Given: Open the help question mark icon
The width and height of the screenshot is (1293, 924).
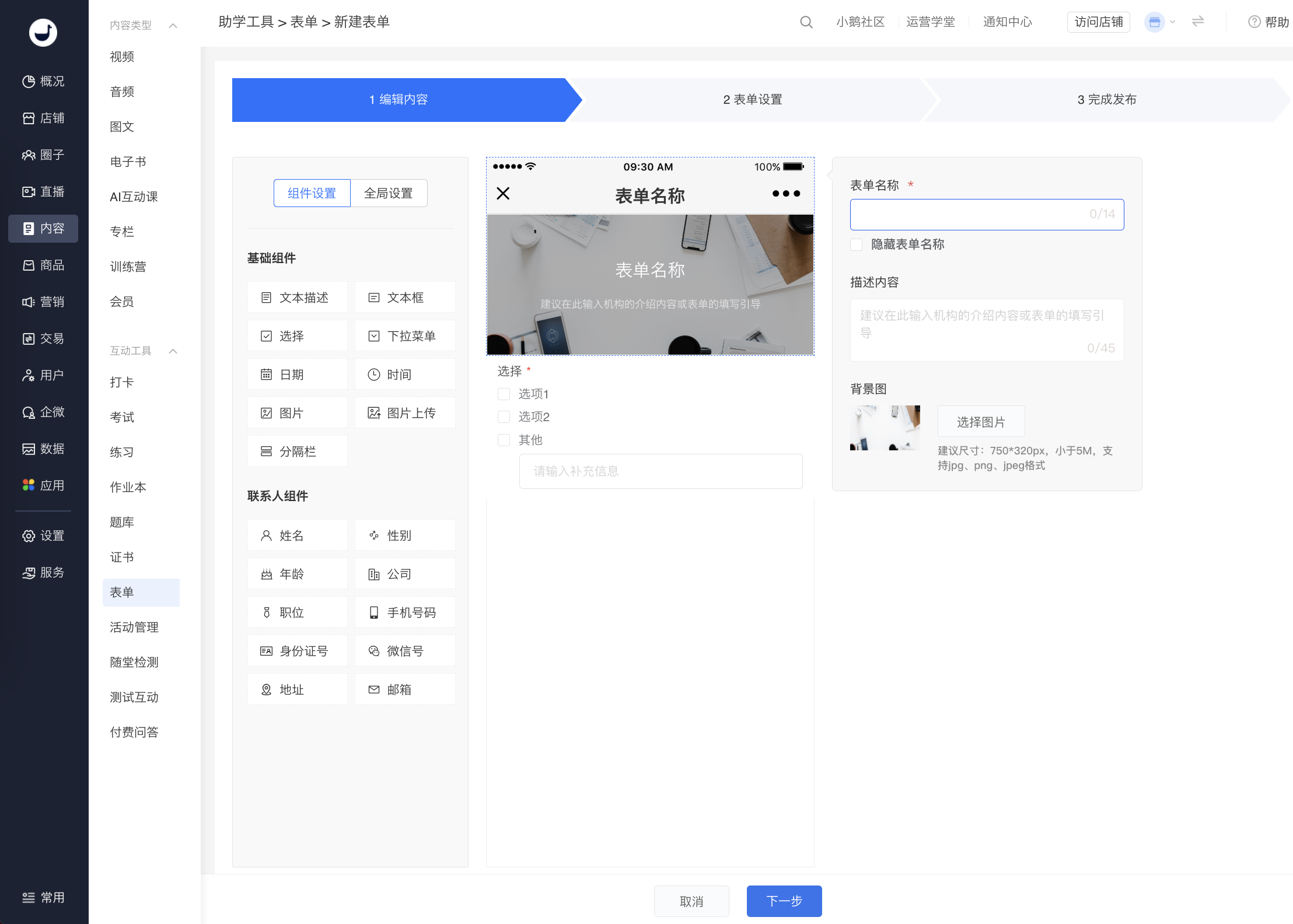Looking at the screenshot, I should click(1254, 22).
